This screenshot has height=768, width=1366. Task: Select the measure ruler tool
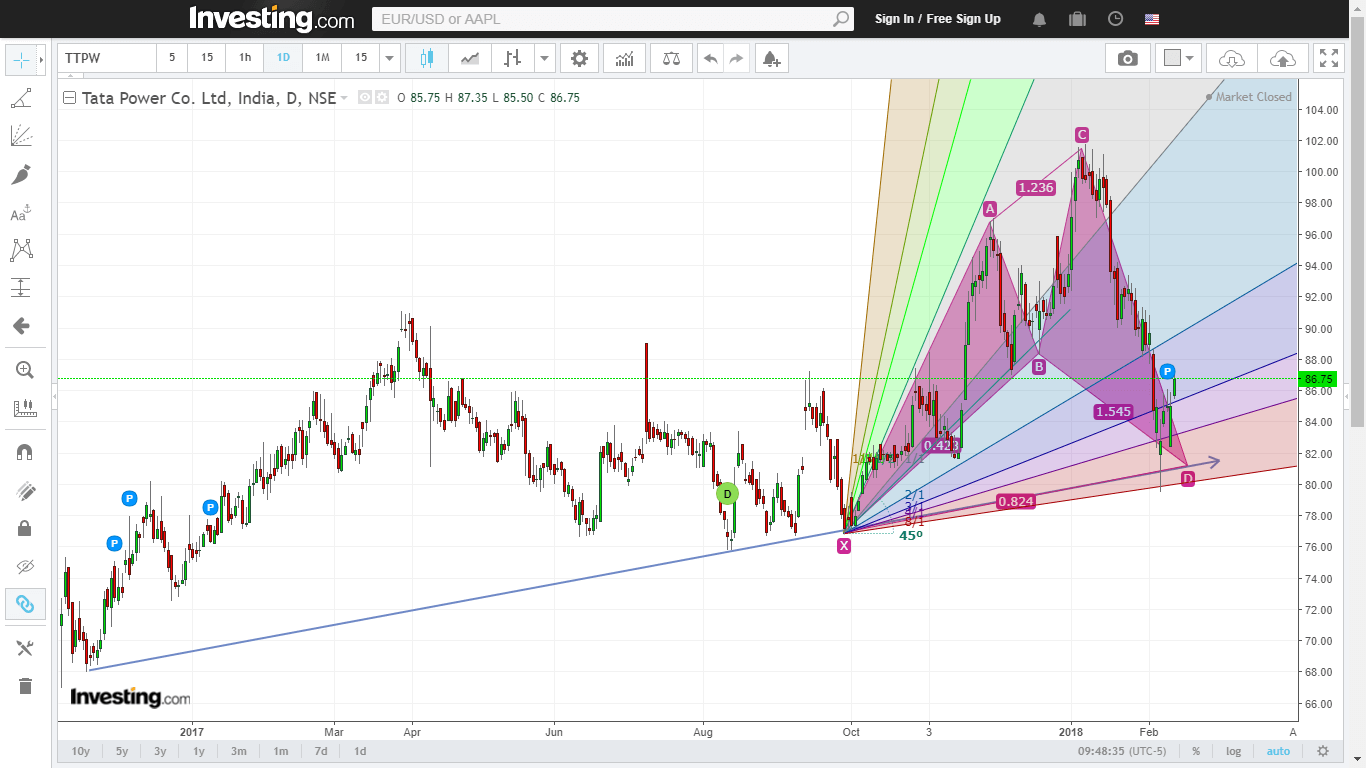25,408
